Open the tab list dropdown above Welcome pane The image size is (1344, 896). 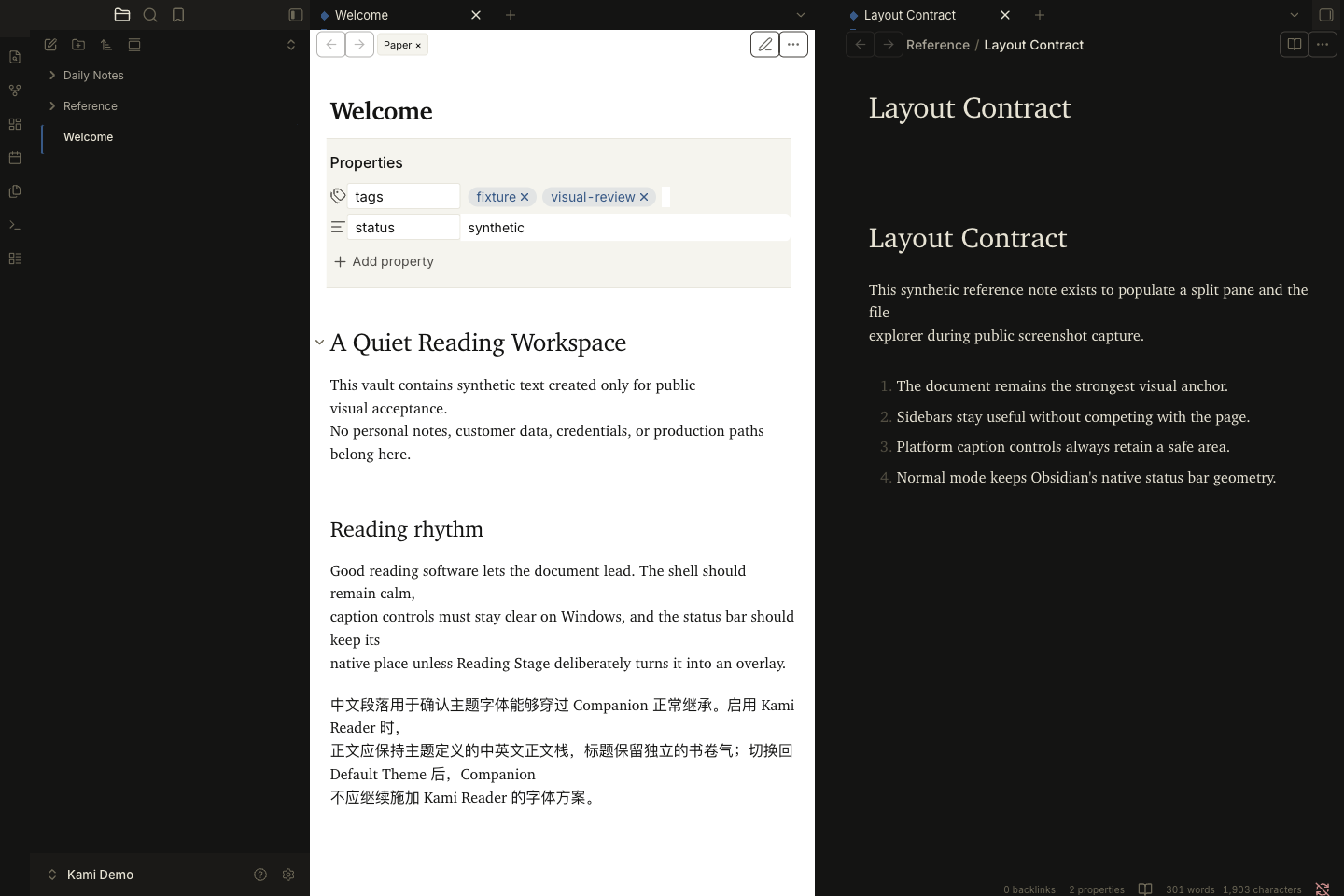pos(801,15)
